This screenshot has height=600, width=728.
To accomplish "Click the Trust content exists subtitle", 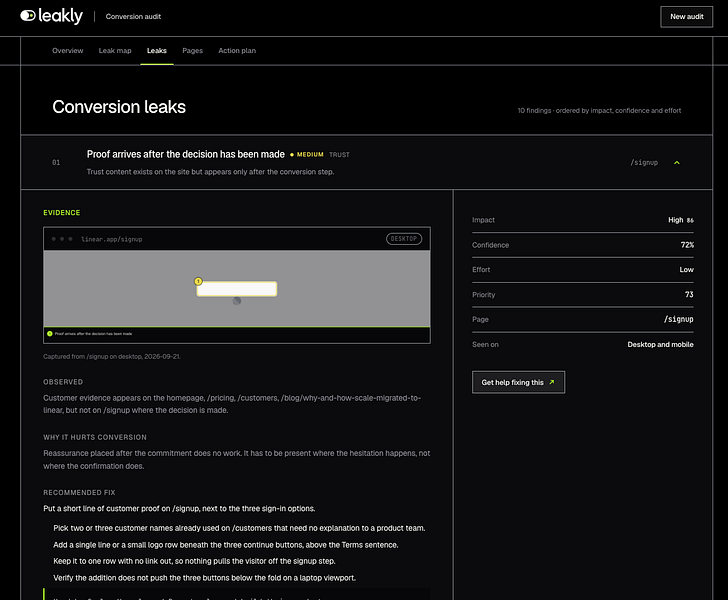I will coord(210,172).
